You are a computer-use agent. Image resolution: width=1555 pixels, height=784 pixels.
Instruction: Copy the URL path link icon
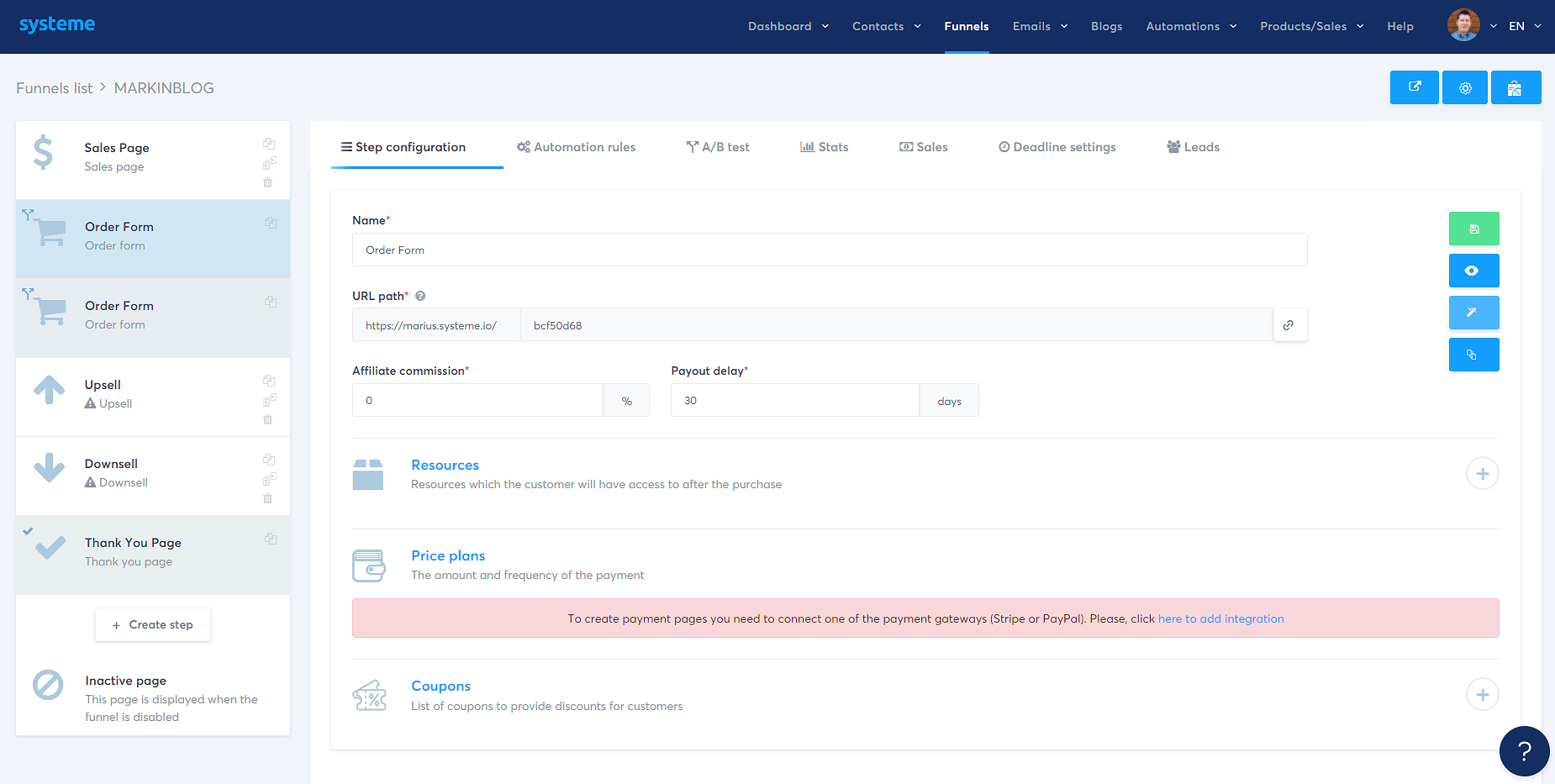[1289, 325]
